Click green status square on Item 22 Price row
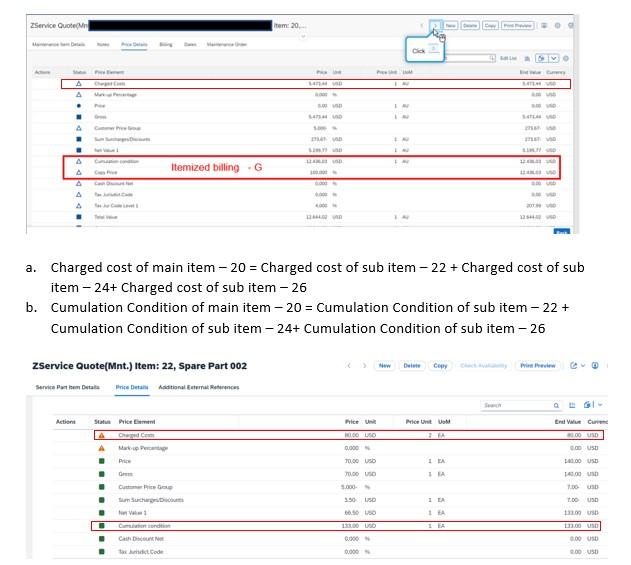 [x=101, y=461]
